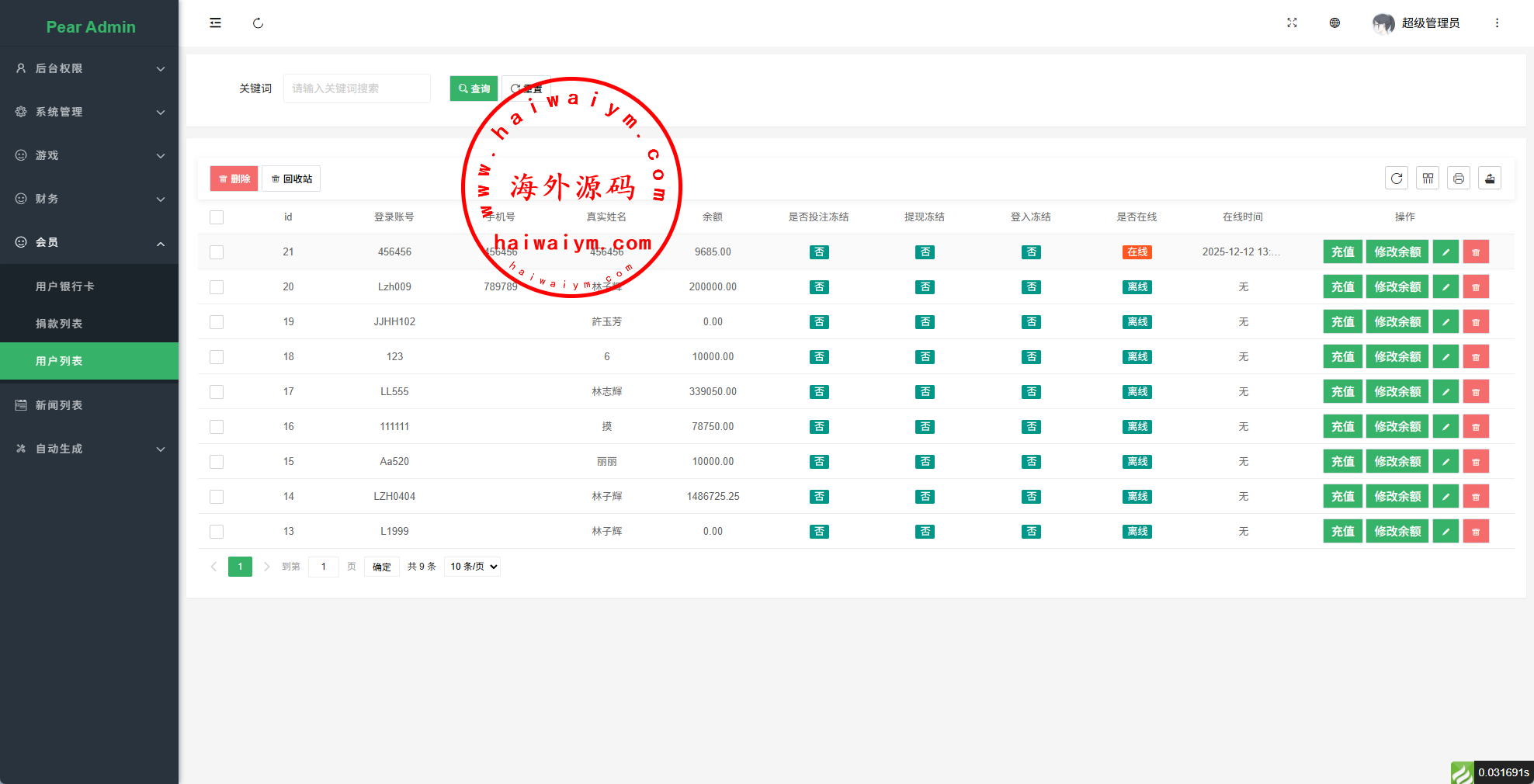Click the red trash icon for user Lzh009
Image resolution: width=1534 pixels, height=784 pixels.
(1476, 287)
